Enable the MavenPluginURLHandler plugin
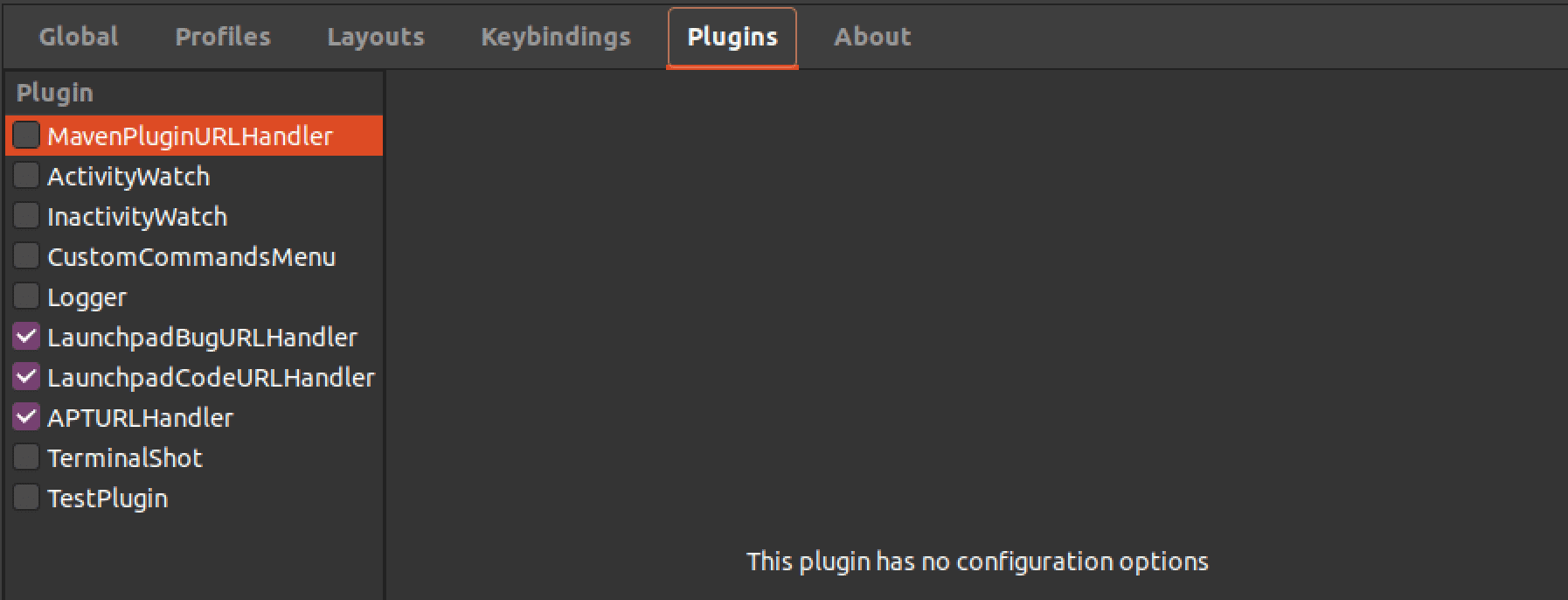The width and height of the screenshot is (1568, 600). pyautogui.click(x=25, y=135)
